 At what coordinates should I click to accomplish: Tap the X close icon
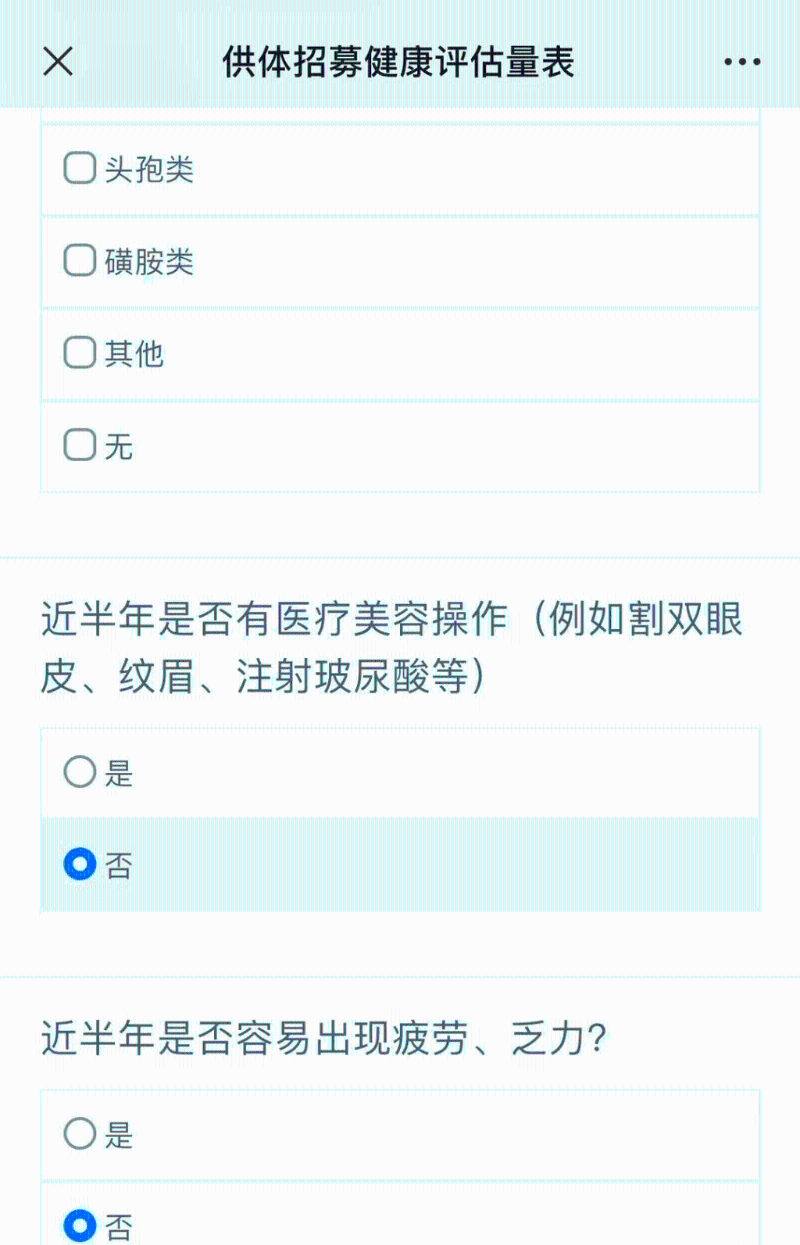57,62
